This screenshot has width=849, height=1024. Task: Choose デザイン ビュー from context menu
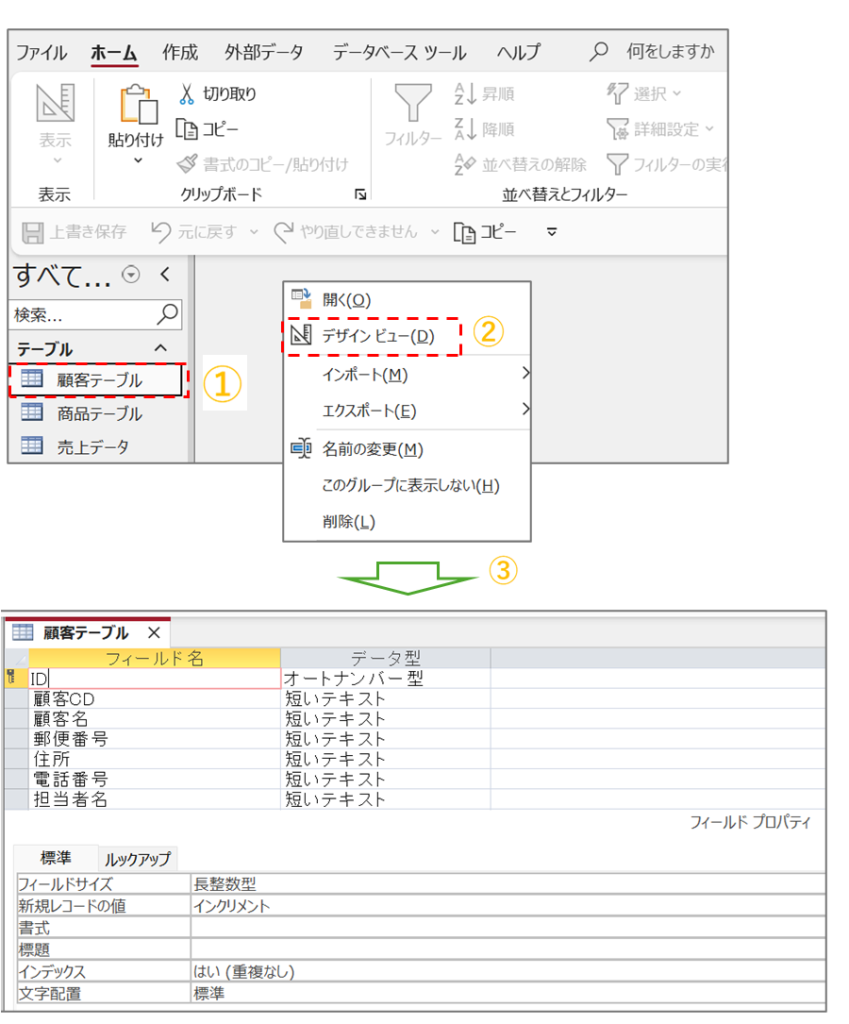coord(378,336)
